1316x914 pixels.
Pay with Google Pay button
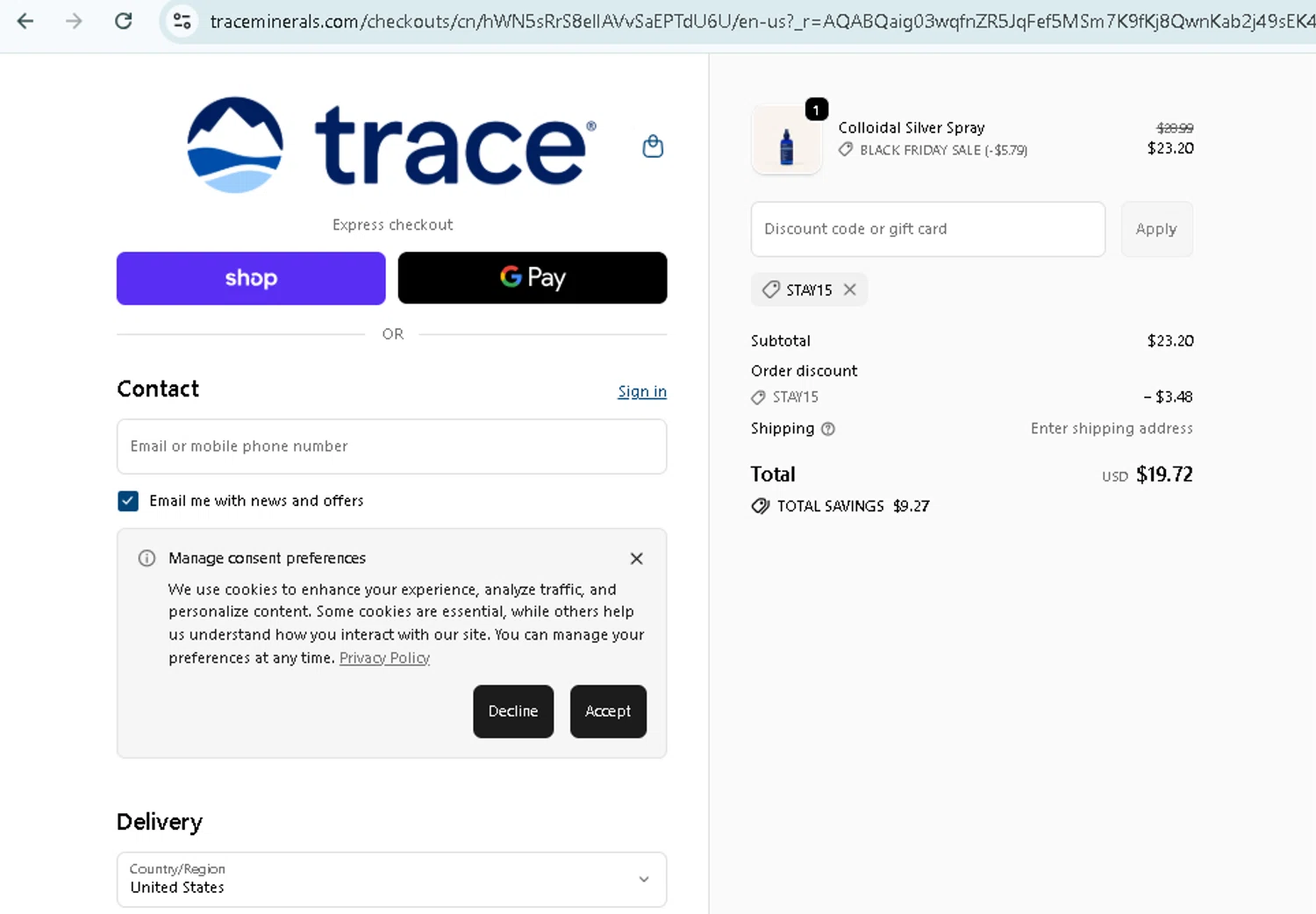(533, 278)
